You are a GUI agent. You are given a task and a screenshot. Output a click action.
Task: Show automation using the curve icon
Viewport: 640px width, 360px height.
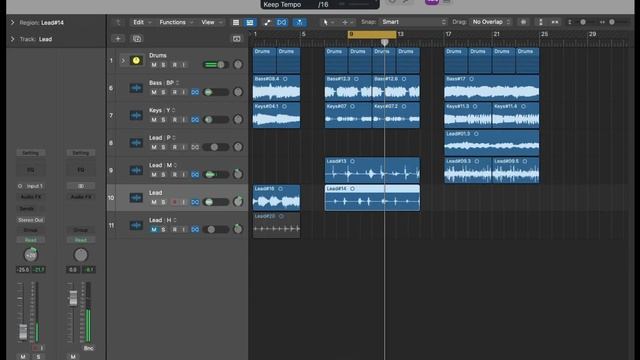pos(267,22)
